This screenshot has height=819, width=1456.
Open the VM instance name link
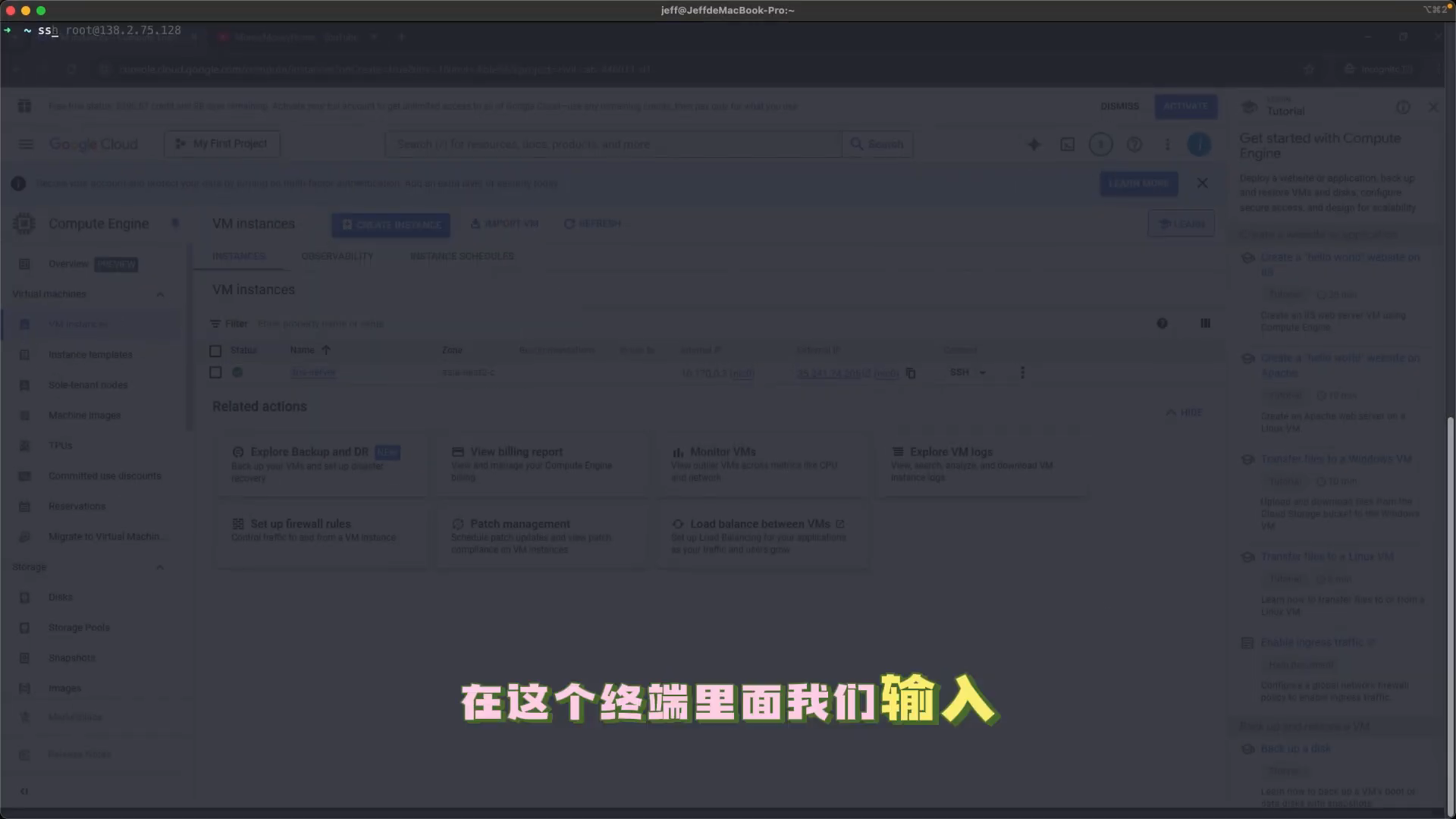313,372
